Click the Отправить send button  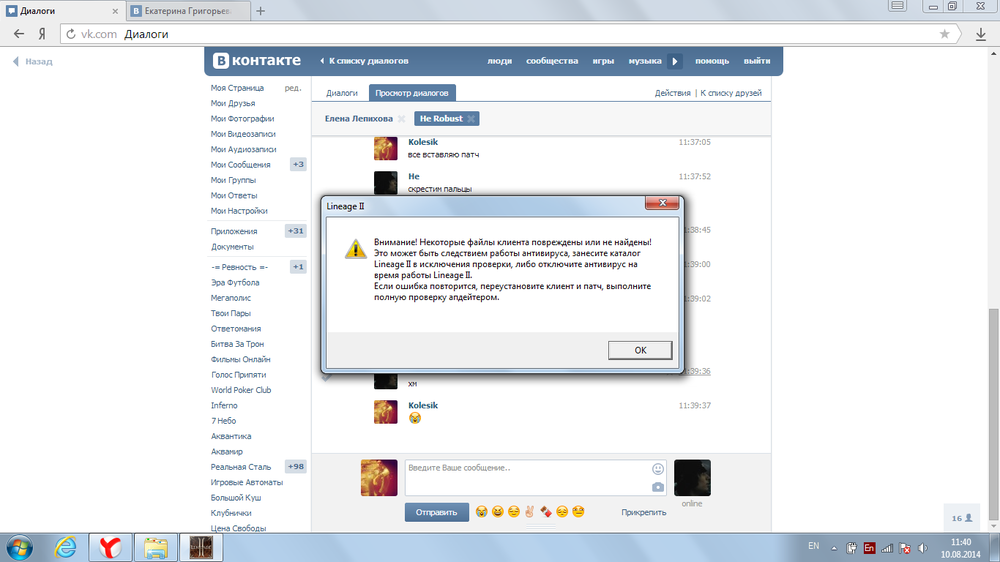[436, 512]
